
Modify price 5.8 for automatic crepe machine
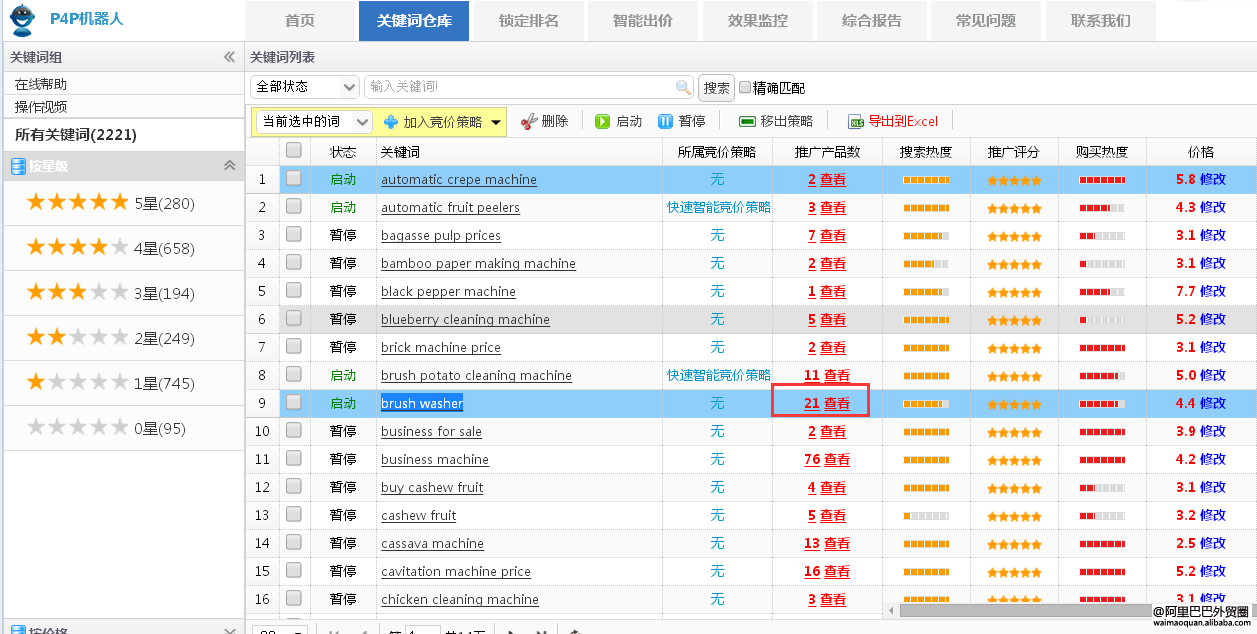pyautogui.click(x=1212, y=179)
